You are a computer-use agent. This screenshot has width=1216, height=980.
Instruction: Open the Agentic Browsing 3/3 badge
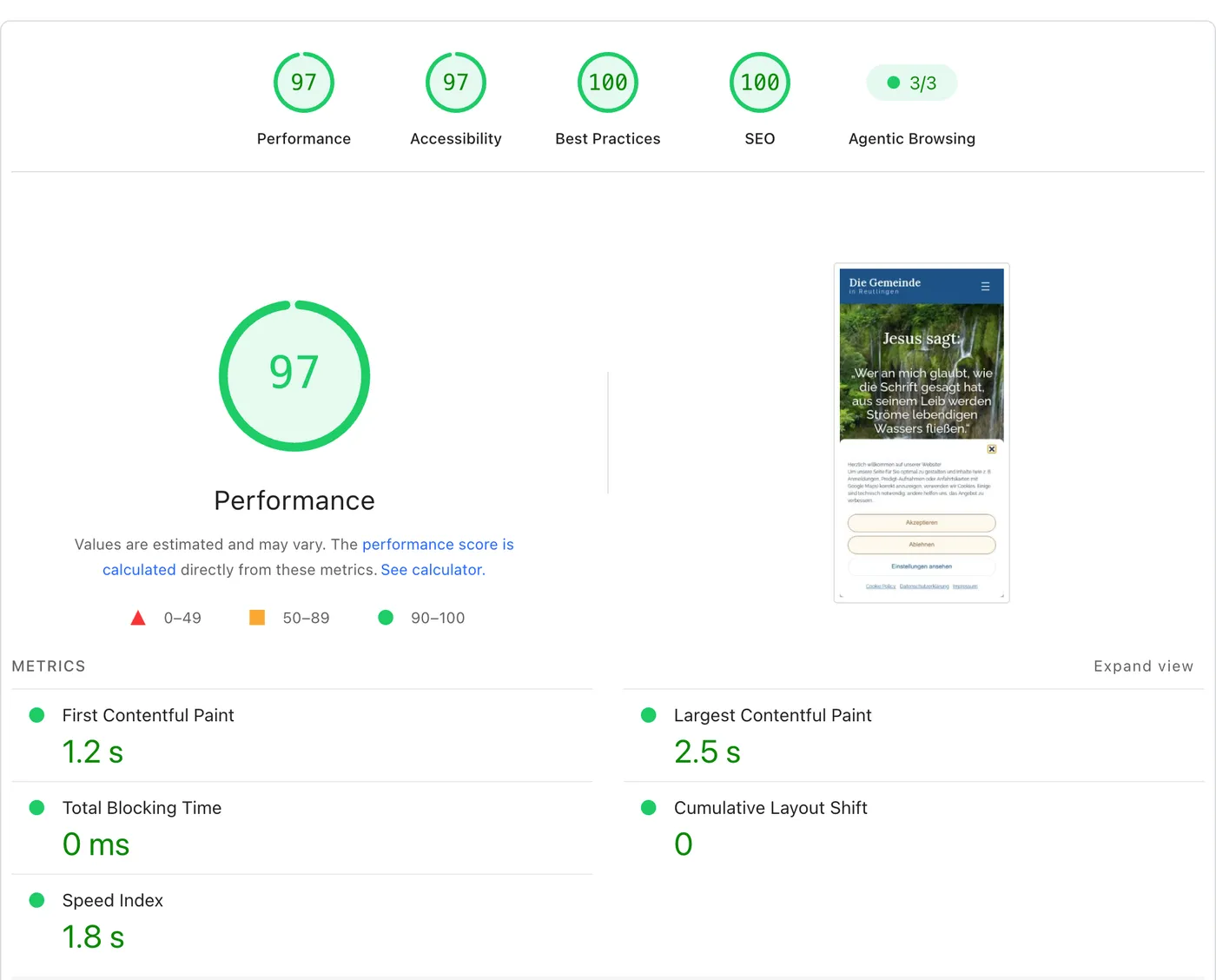912,83
